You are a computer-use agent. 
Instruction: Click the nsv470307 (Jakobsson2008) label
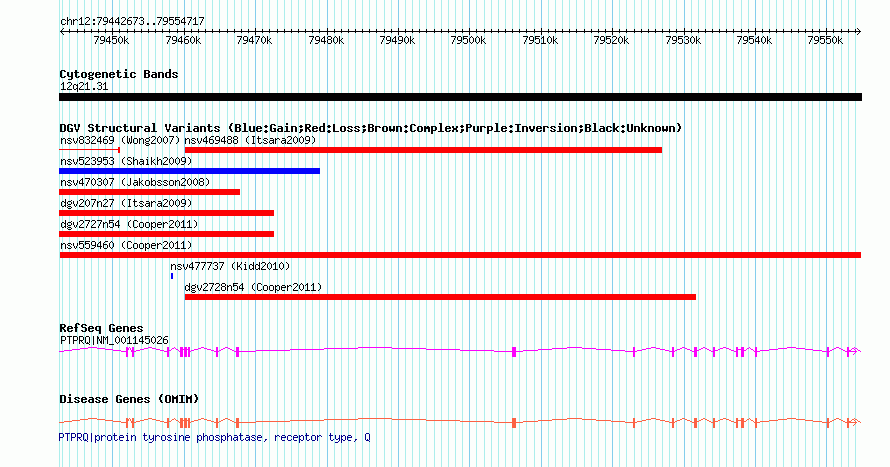click(135, 182)
